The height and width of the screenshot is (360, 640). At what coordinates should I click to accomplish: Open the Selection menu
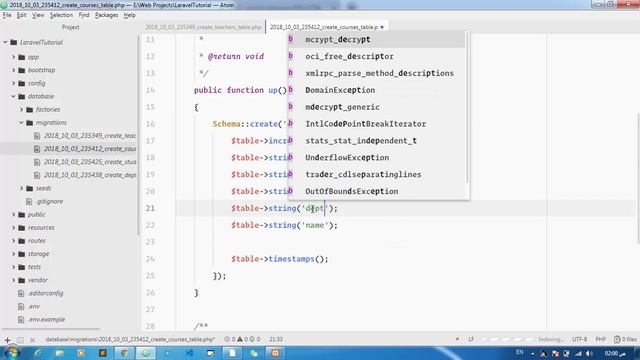click(x=61, y=15)
